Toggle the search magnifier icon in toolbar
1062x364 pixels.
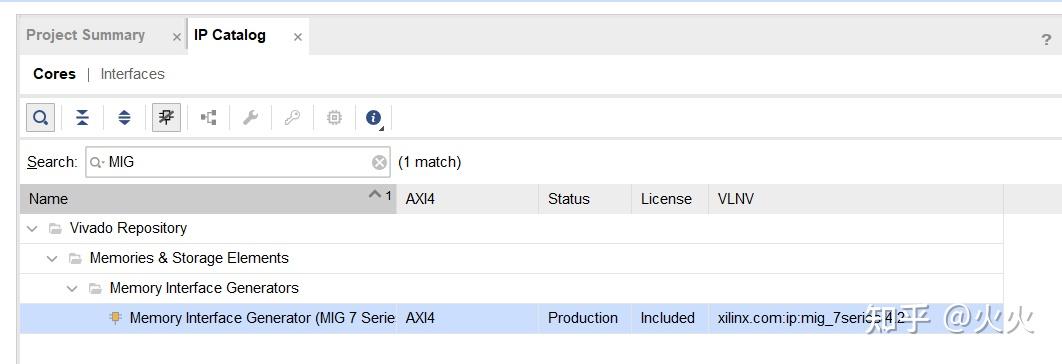pos(41,118)
